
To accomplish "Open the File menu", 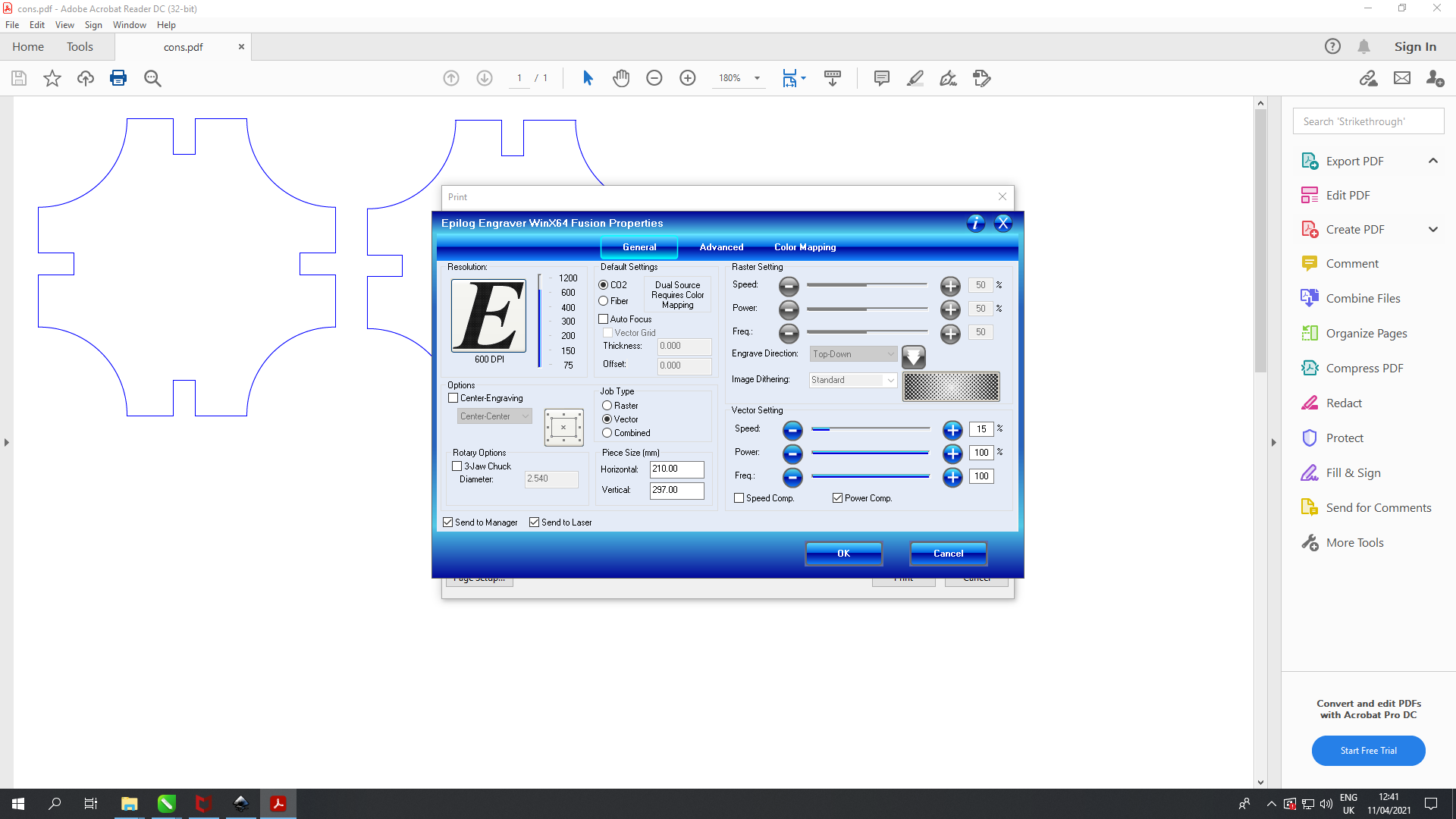I will coord(12,25).
